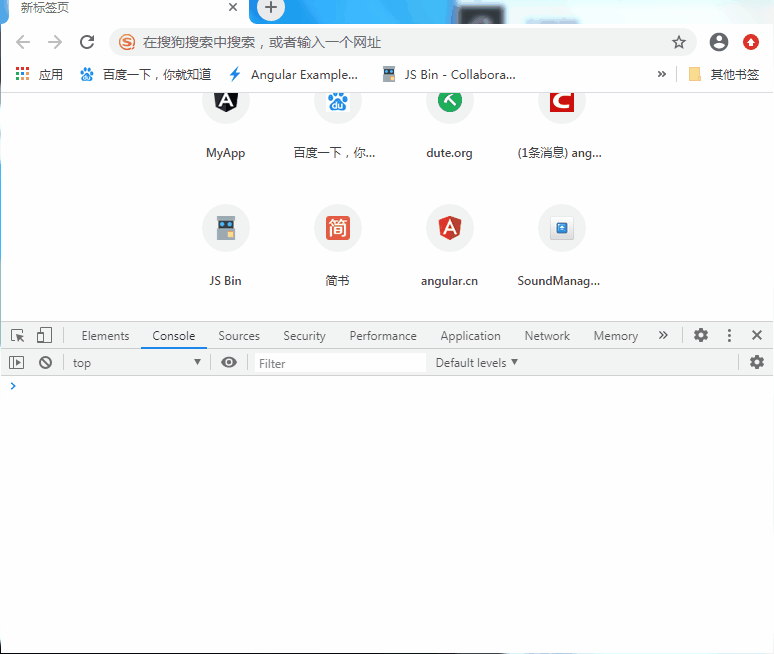Image resolution: width=774 pixels, height=654 pixels.
Task: Expand more DevTools tabs chevron
Action: (x=663, y=336)
